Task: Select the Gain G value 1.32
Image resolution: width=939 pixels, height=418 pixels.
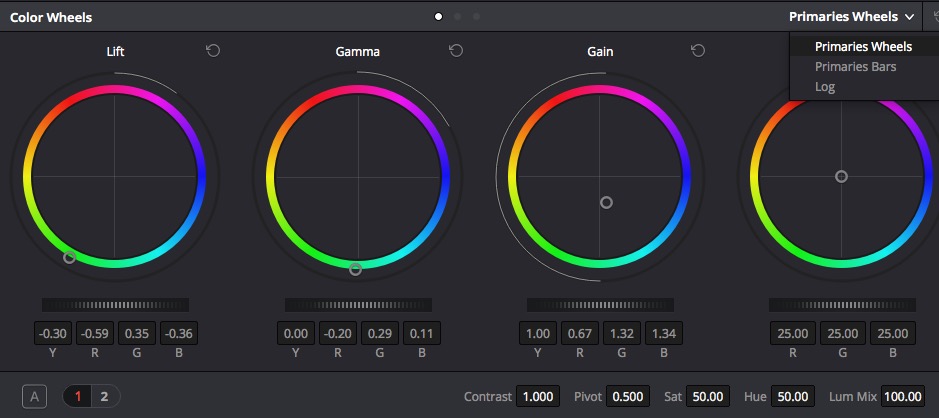Action: 622,333
